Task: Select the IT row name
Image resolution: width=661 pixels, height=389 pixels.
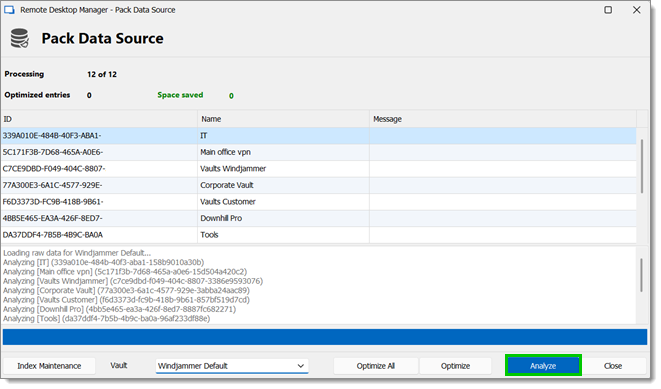Action: tap(204, 136)
